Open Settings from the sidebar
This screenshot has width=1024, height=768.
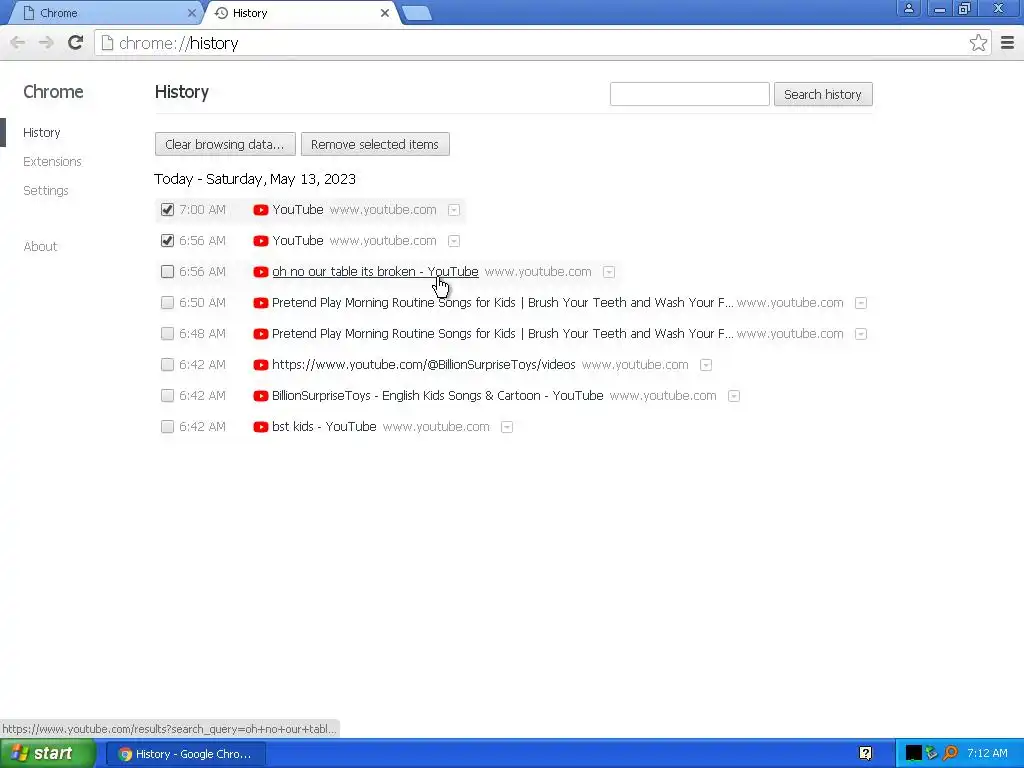(46, 191)
